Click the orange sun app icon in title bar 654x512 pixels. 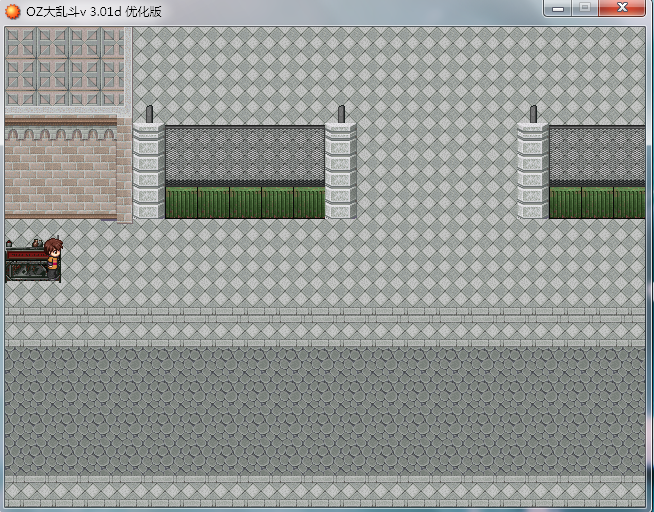[x=13, y=11]
